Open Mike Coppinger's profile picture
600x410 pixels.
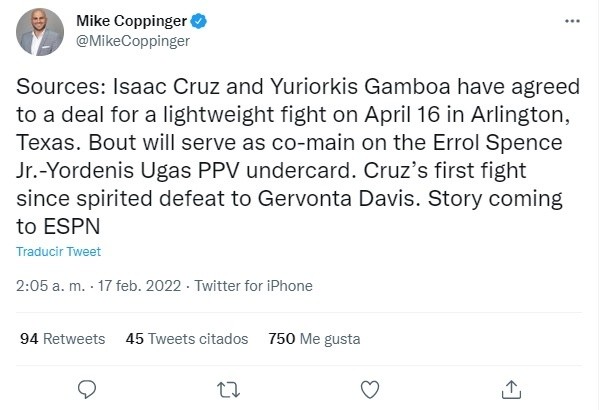pyautogui.click(x=41, y=31)
